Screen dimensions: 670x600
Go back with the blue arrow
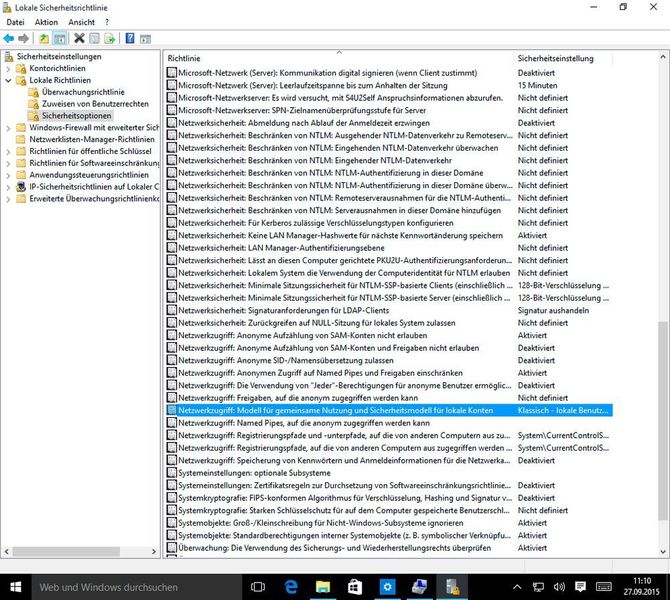tap(9, 38)
